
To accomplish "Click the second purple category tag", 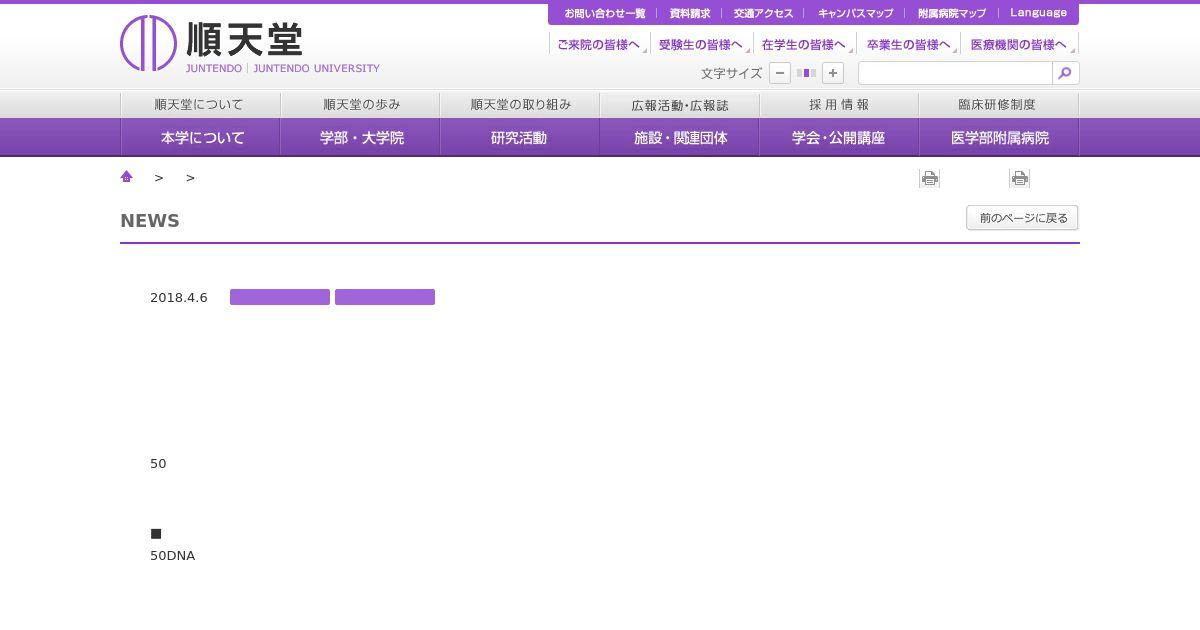I will [385, 297].
